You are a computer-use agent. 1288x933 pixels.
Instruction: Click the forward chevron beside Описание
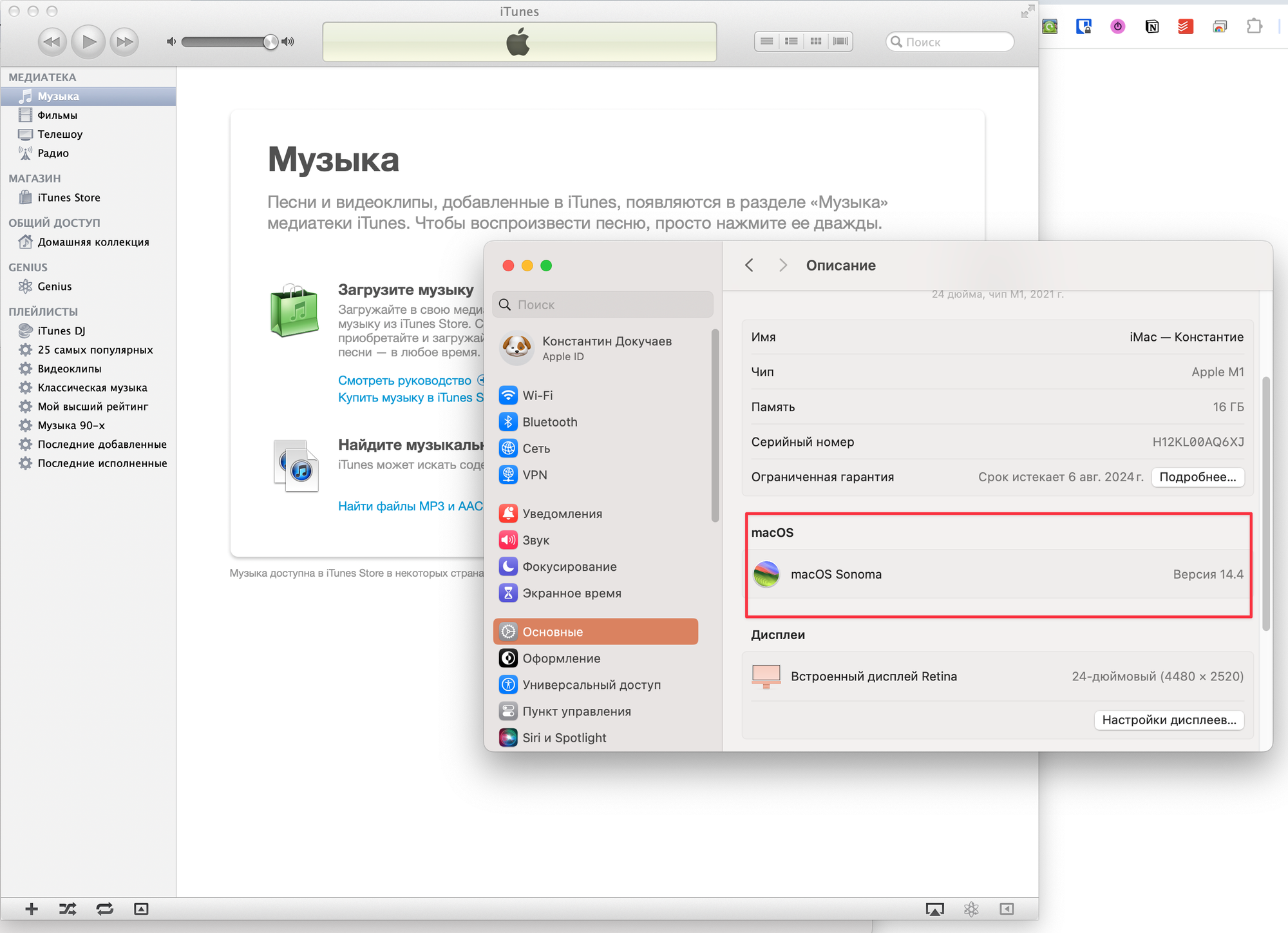click(782, 265)
